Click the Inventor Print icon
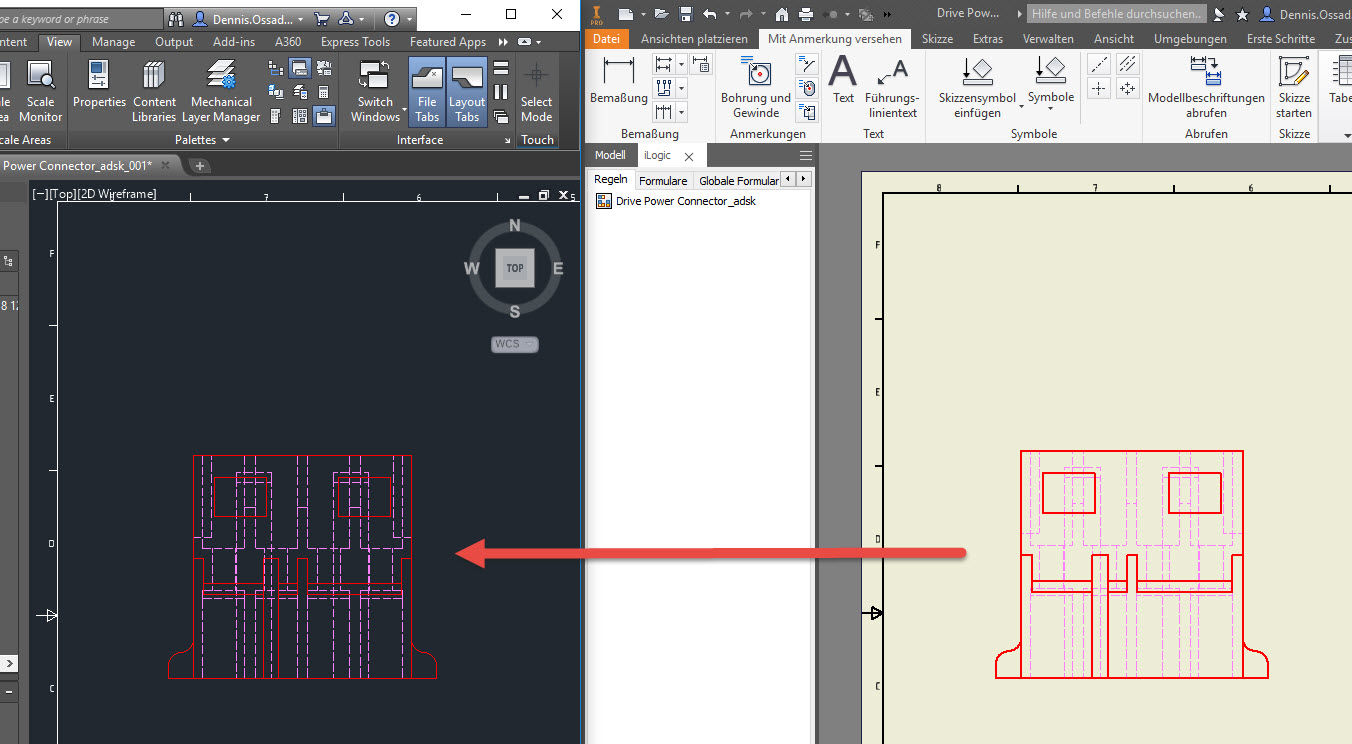The image size is (1352, 744). click(x=806, y=14)
